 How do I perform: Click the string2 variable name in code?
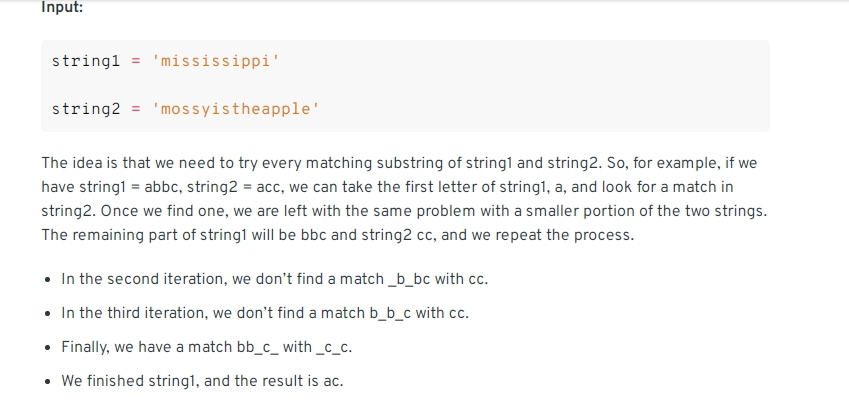86,109
